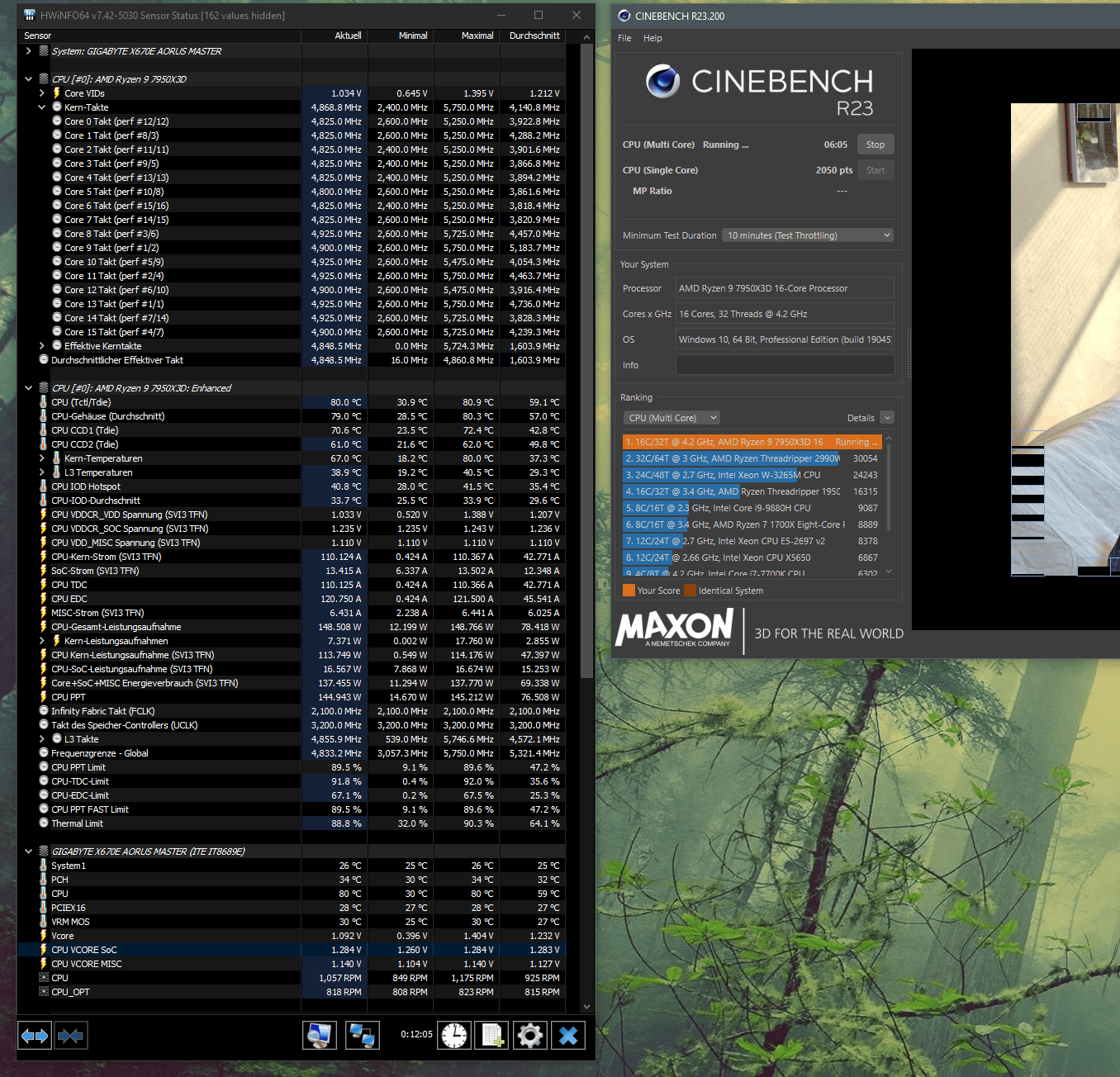The height and width of the screenshot is (1077, 1120).
Task: Stop the running Multi Core test
Action: [876, 145]
